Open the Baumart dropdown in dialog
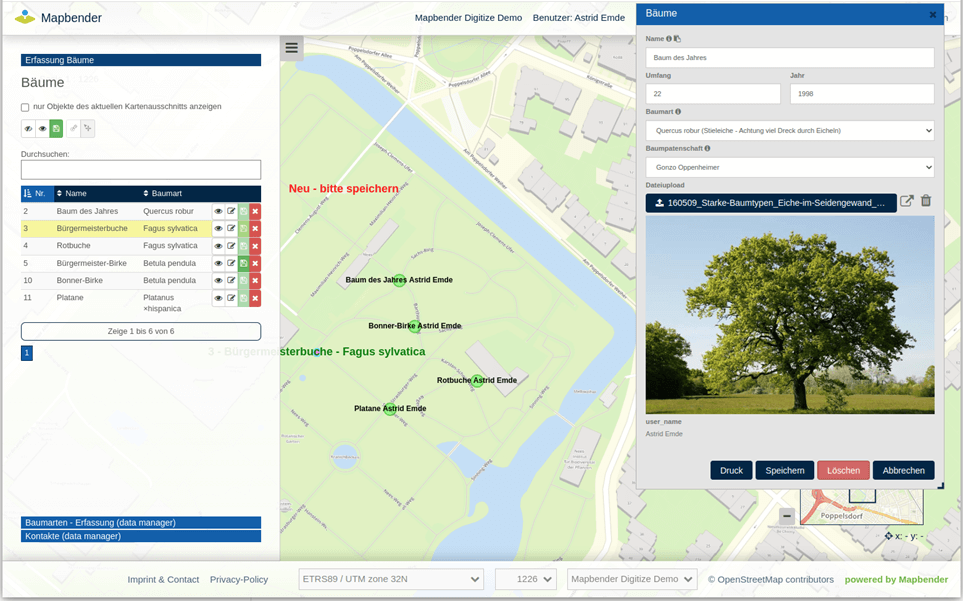 (x=789, y=131)
